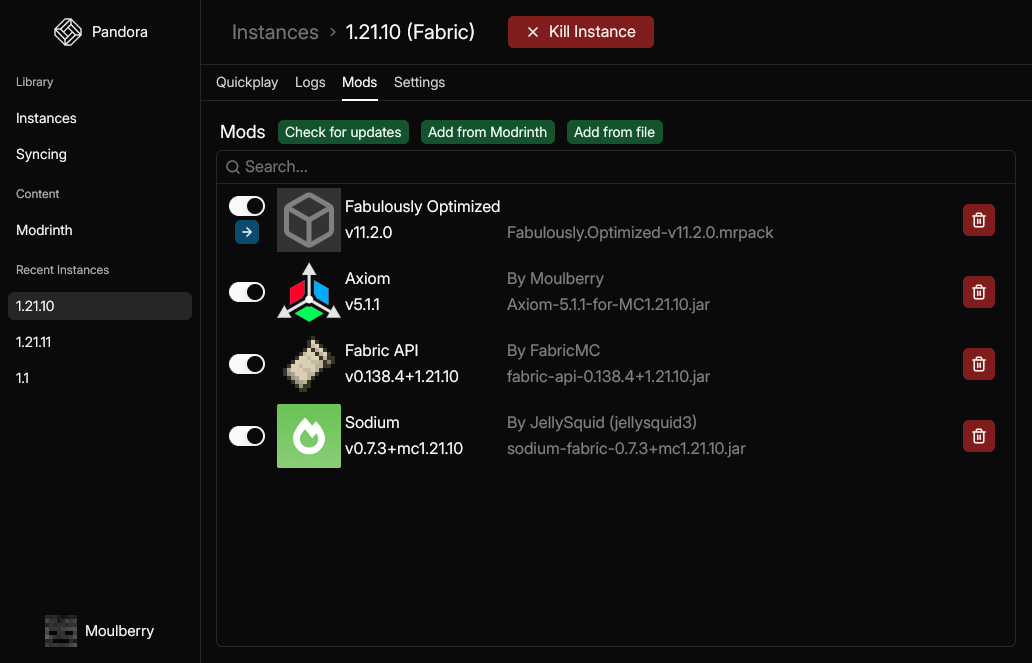Image resolution: width=1032 pixels, height=663 pixels.
Task: Switch to the Logs tab
Action: 310,82
